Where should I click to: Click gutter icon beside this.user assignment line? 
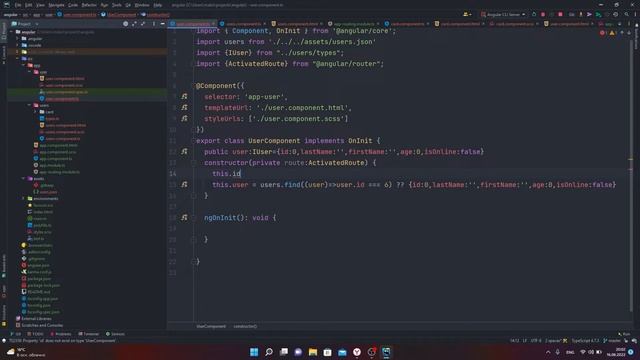[x=184, y=184]
